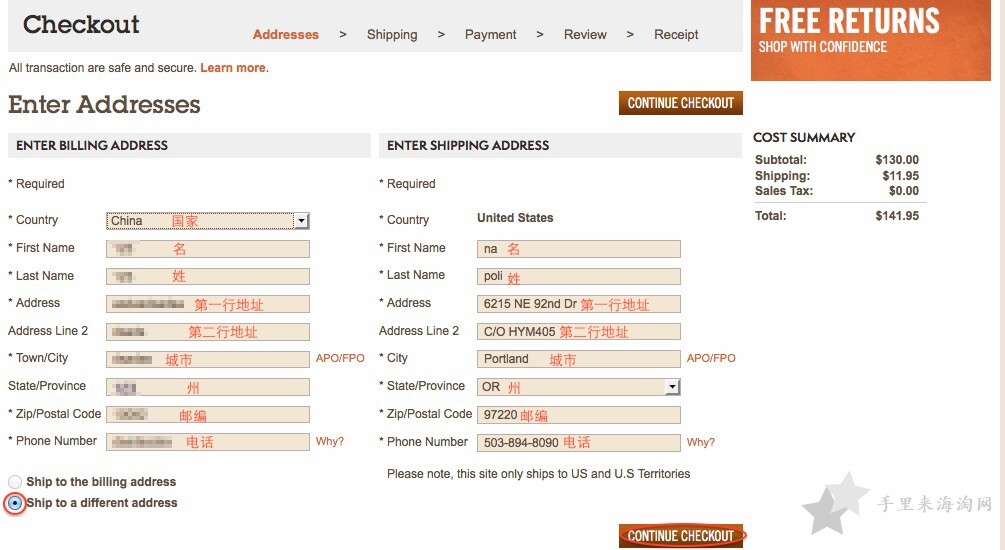This screenshot has height=550, width=1005.
Task: Click the Addresses checkout step
Action: [285, 35]
